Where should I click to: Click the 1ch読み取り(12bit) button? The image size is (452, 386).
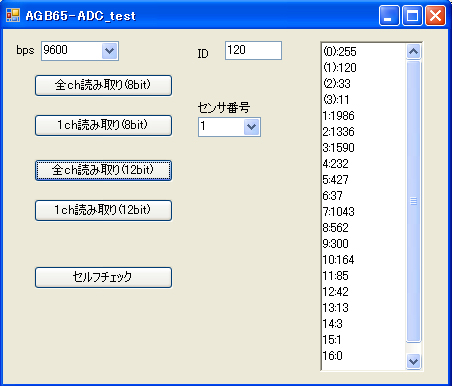click(x=103, y=210)
